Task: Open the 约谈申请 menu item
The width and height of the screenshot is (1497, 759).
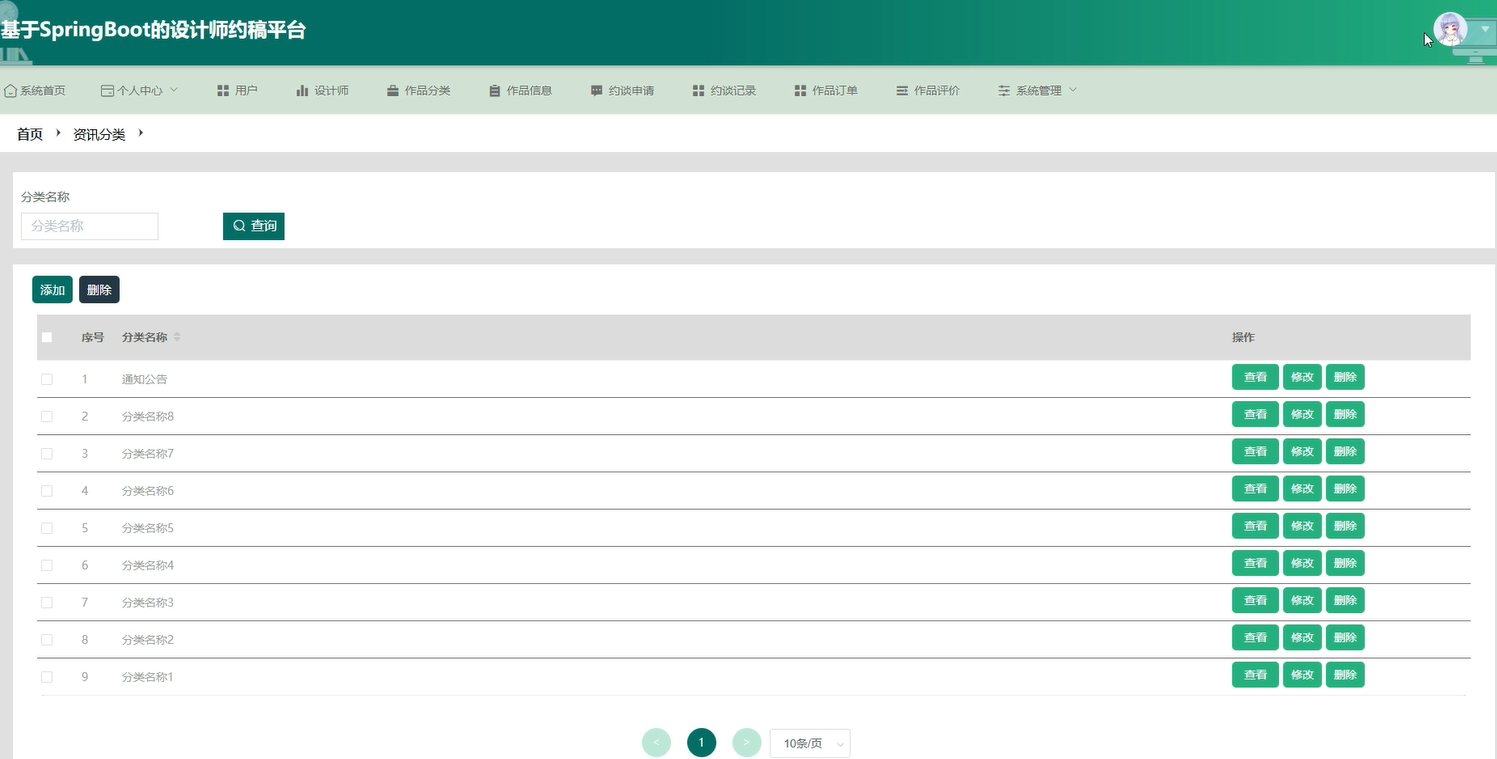Action: tap(622, 91)
